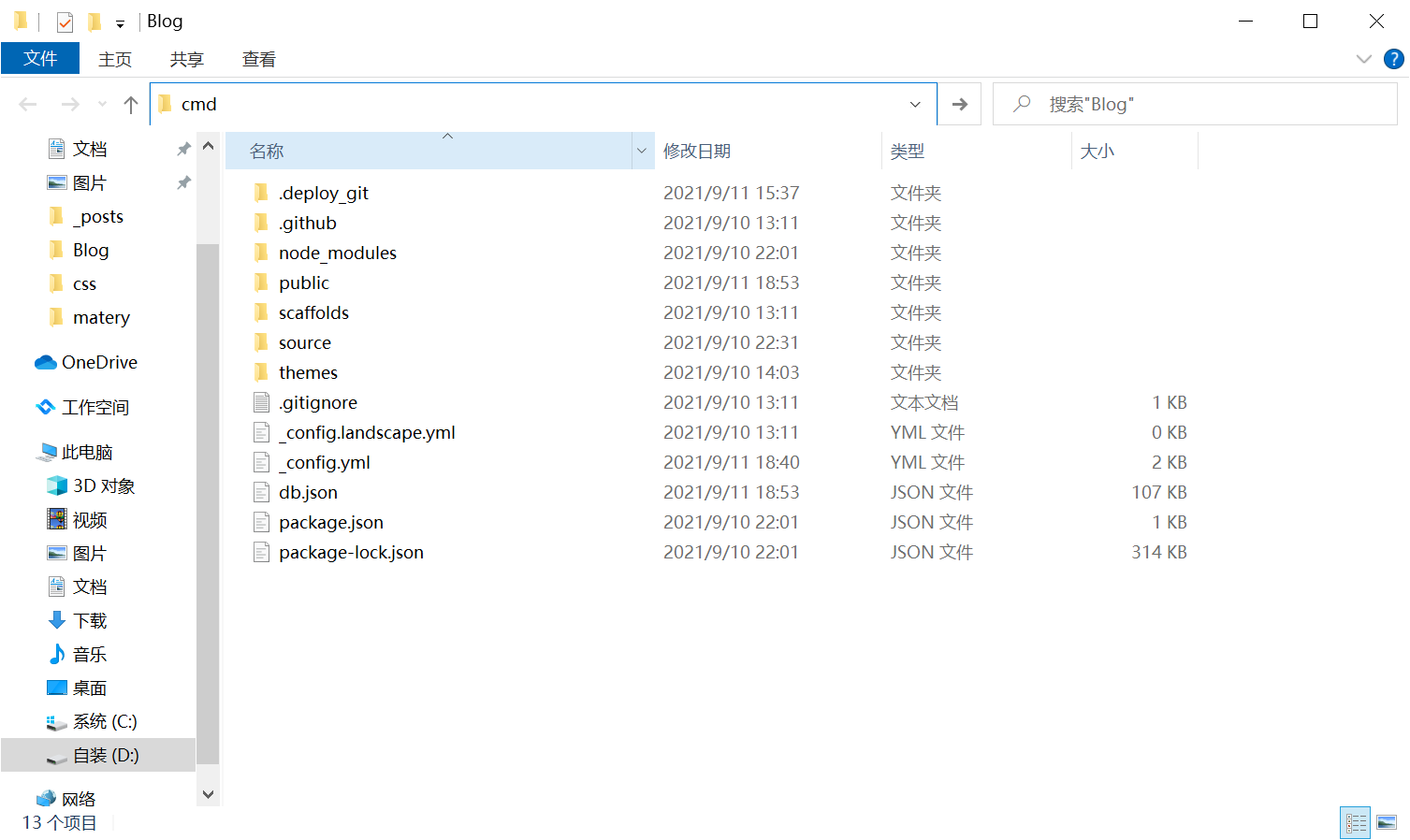Screen dimensions: 1410x840
Task: Sort files by 修改日期 column header
Action: coord(697,151)
